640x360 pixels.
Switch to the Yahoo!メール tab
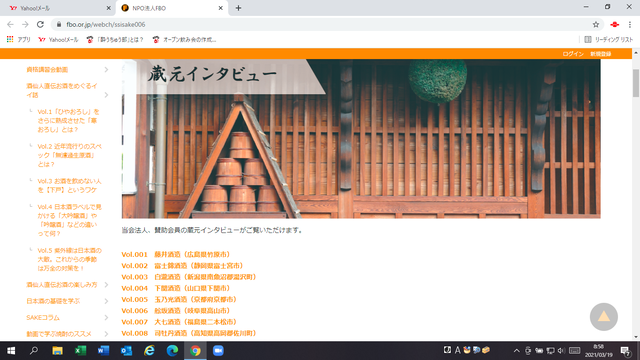coord(59,8)
